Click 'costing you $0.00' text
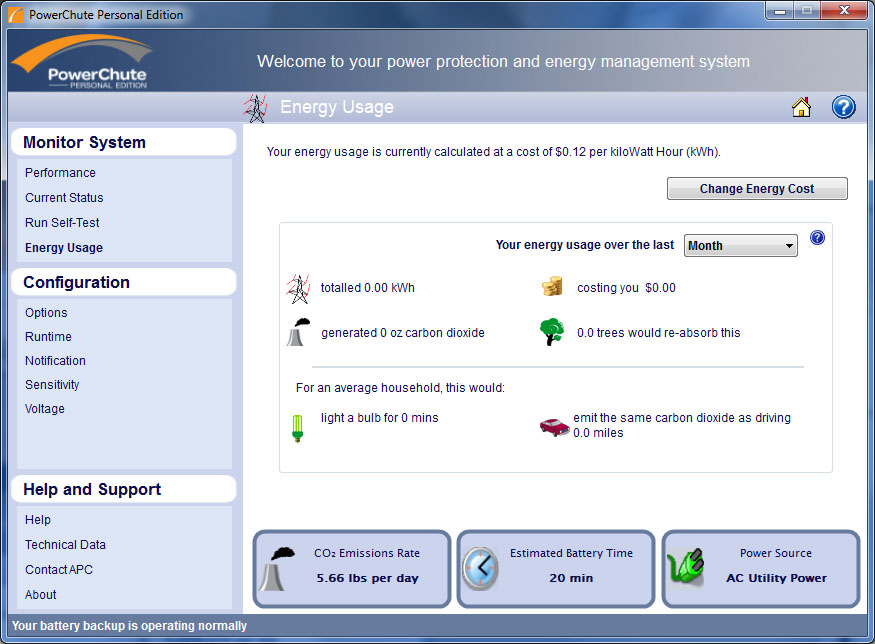The height and width of the screenshot is (644, 875). pyautogui.click(x=626, y=288)
